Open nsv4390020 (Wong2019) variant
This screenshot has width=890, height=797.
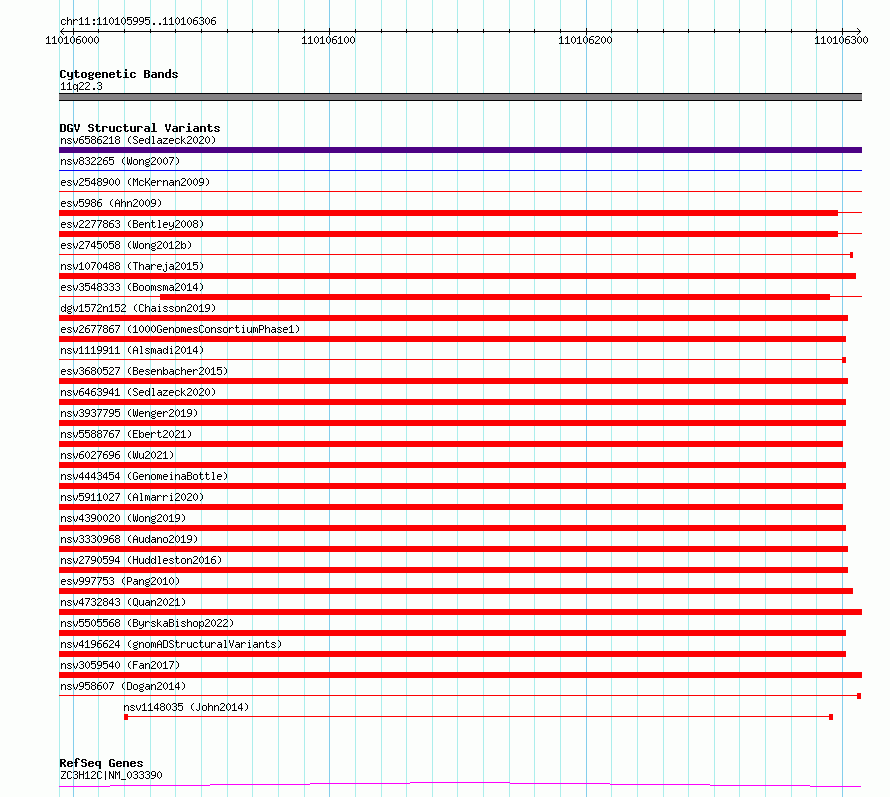123,518
